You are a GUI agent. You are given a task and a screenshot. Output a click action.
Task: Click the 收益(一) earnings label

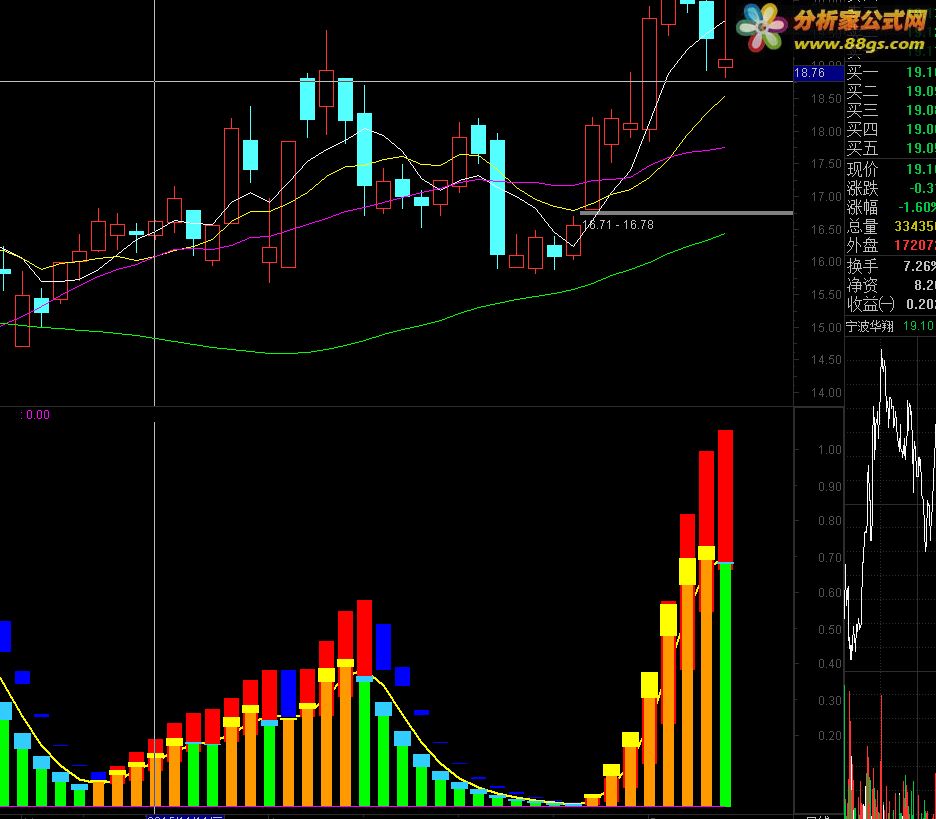click(870, 304)
